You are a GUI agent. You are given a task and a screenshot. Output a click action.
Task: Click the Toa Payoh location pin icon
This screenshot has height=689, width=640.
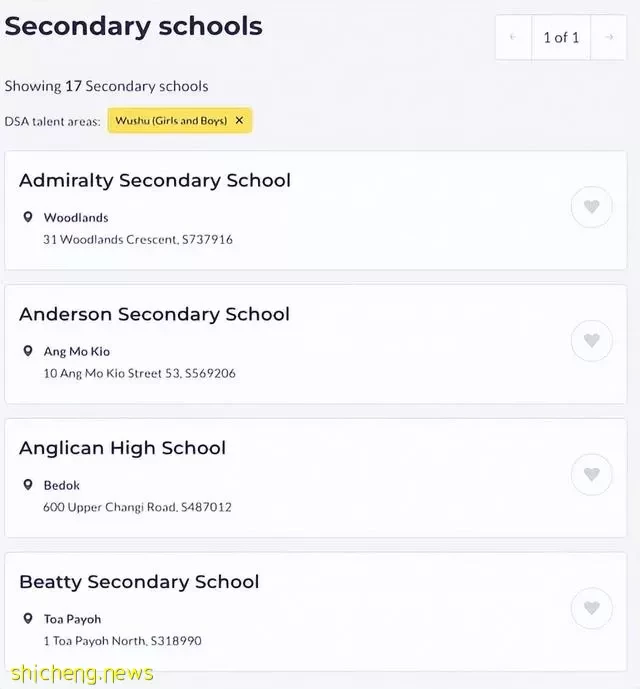[x=28, y=619]
